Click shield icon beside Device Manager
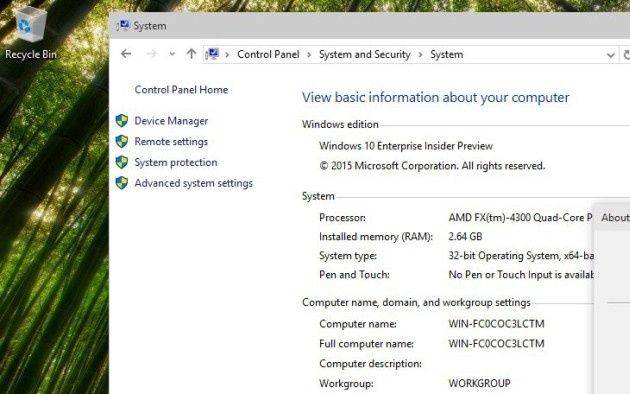The height and width of the screenshot is (394, 630). tap(122, 120)
